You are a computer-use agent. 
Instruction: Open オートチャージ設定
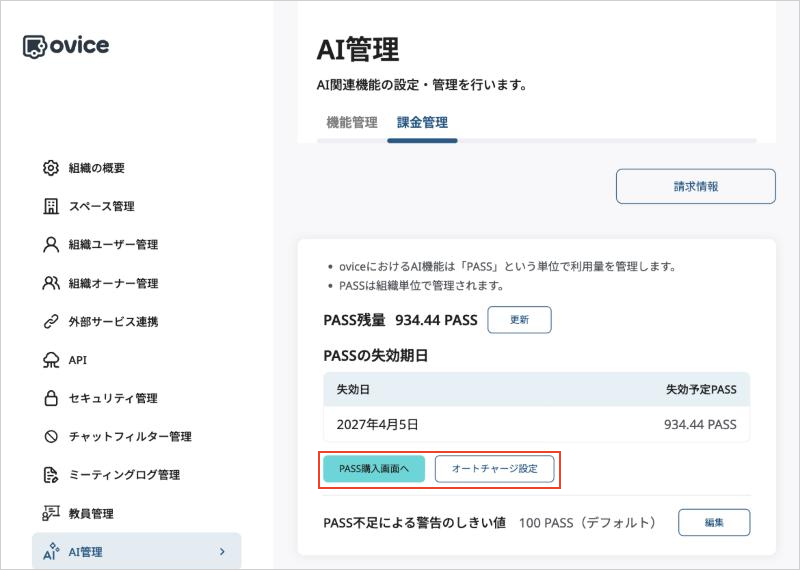(494, 468)
